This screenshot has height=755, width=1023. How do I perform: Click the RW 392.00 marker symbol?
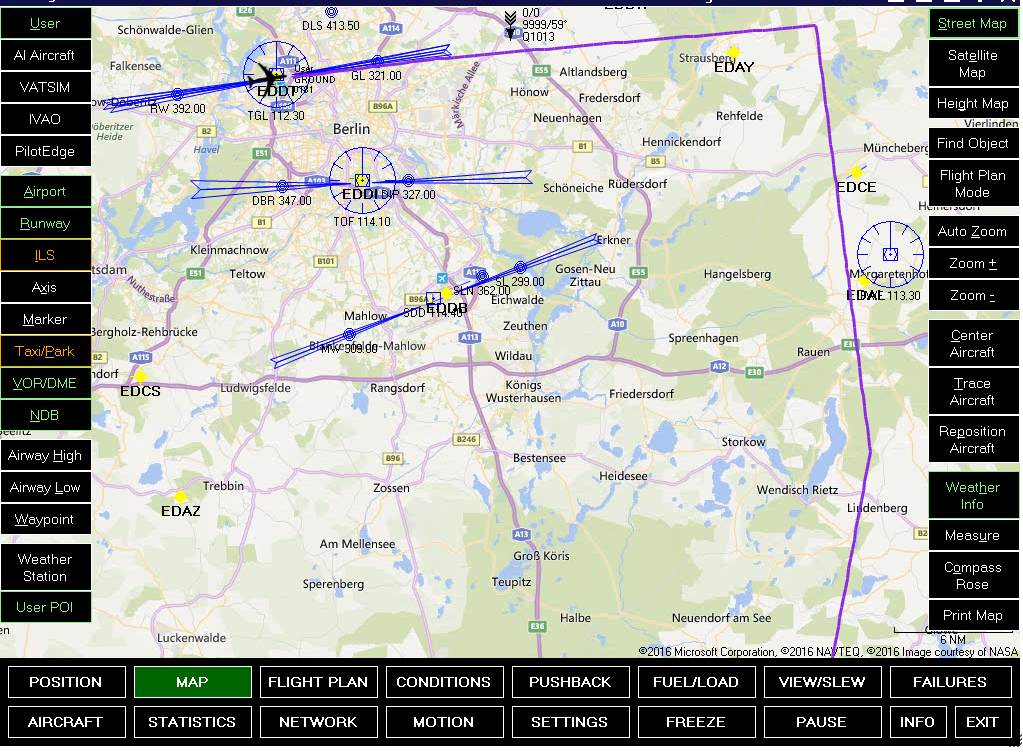[x=177, y=95]
